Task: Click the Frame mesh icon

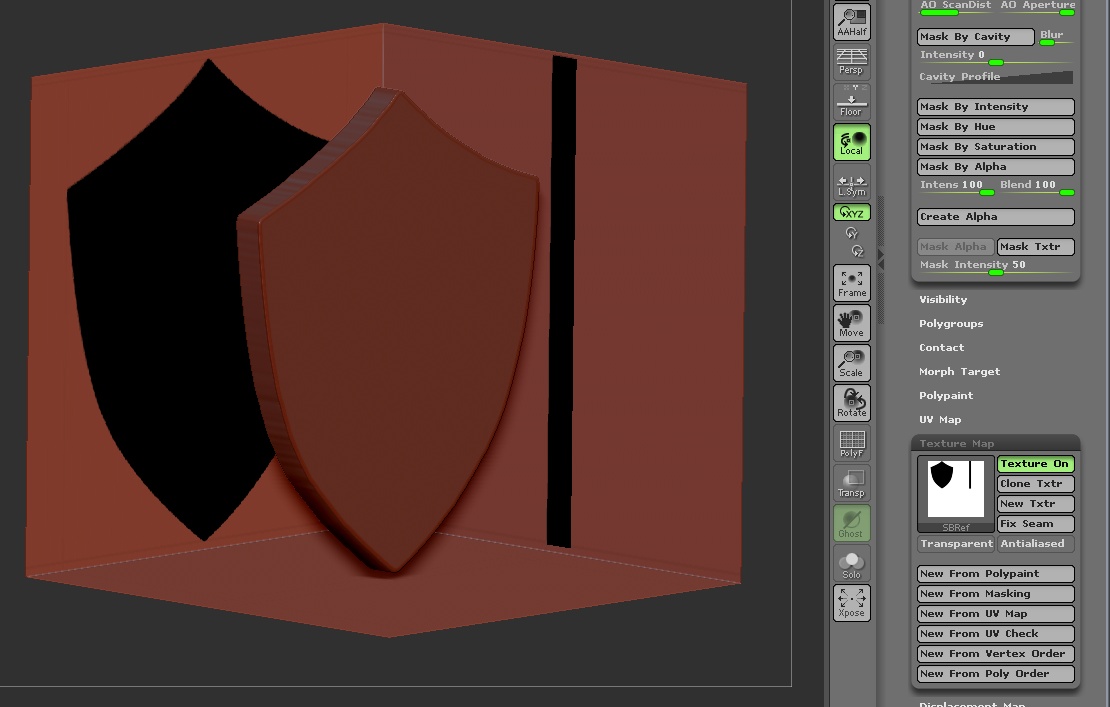Action: 852,283
